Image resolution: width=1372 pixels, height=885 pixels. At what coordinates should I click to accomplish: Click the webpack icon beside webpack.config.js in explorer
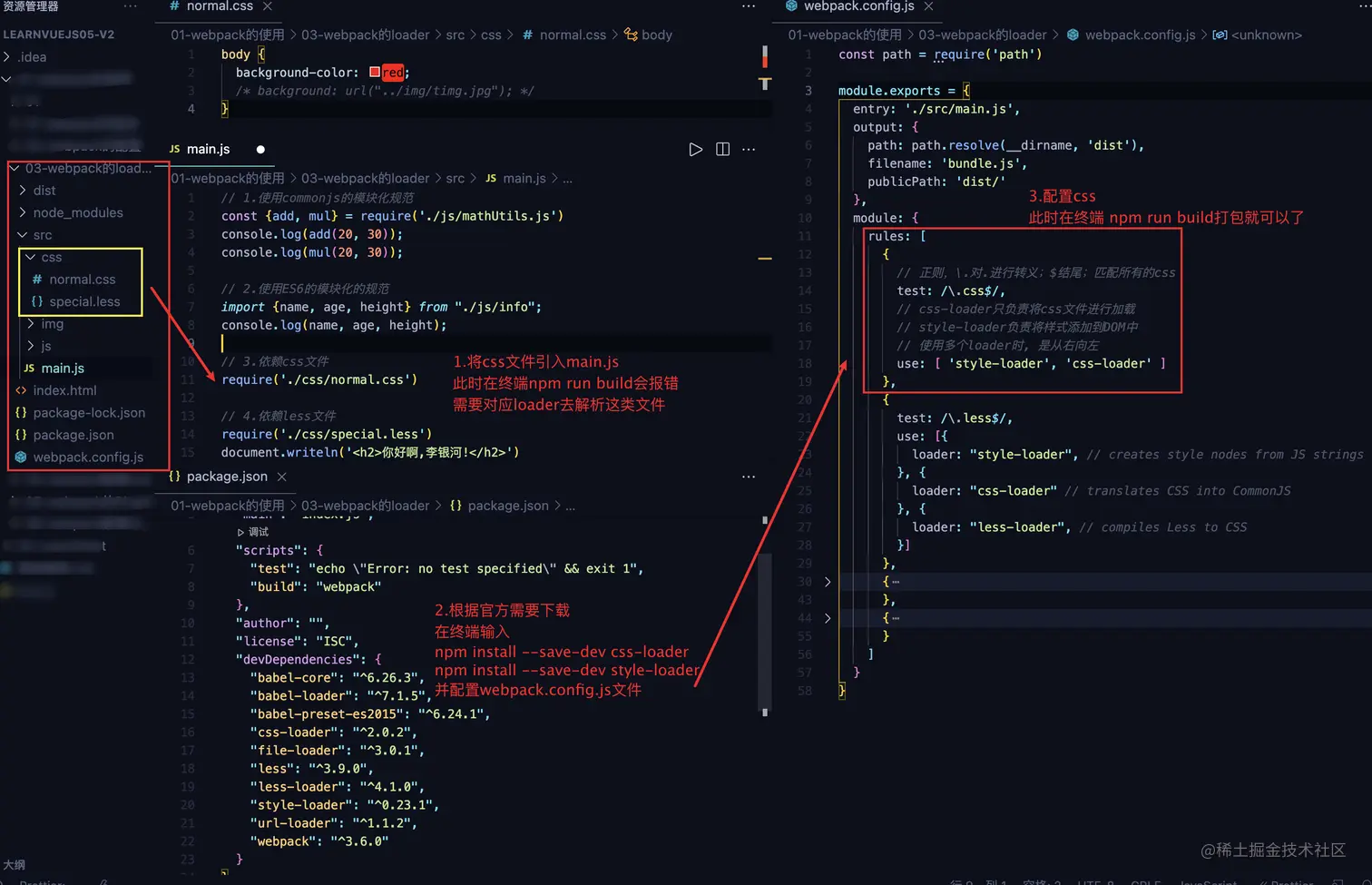pyautogui.click(x=21, y=457)
